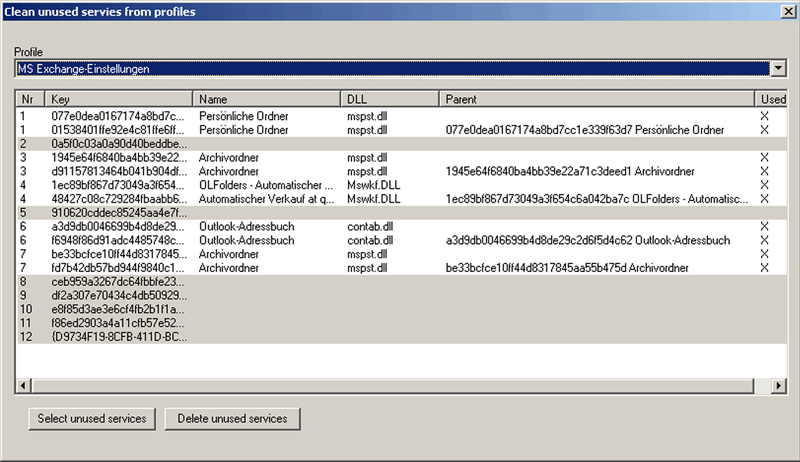800x462 pixels.
Task: Click Used X mark for Automatischer Verkauf row
Action: tap(764, 199)
